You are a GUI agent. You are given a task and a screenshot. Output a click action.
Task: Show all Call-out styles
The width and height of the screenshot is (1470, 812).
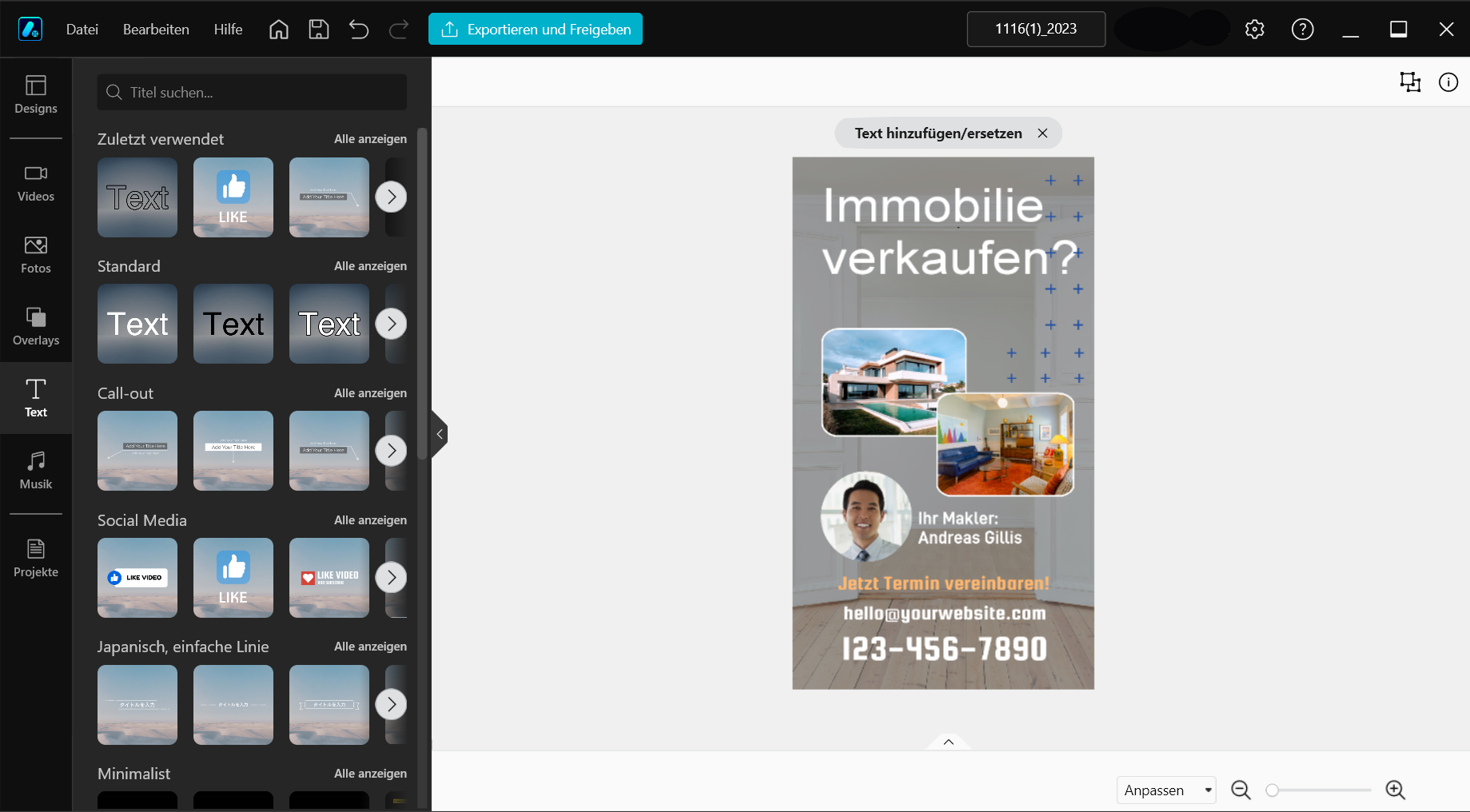[x=370, y=393]
